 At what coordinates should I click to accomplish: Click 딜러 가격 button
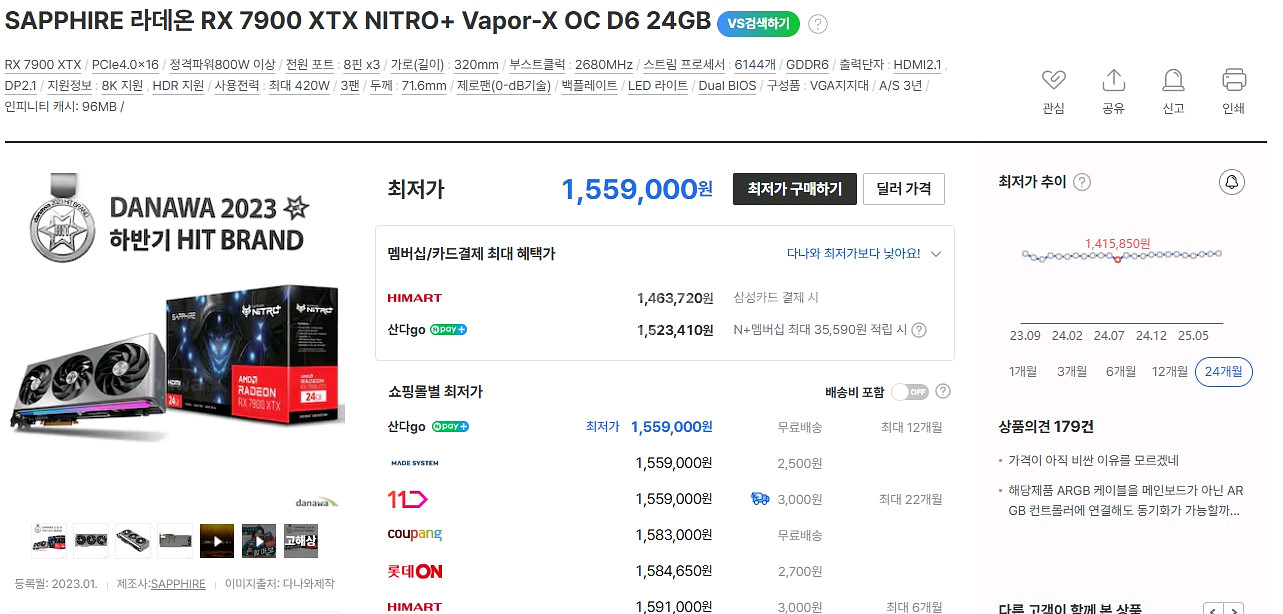coord(904,188)
